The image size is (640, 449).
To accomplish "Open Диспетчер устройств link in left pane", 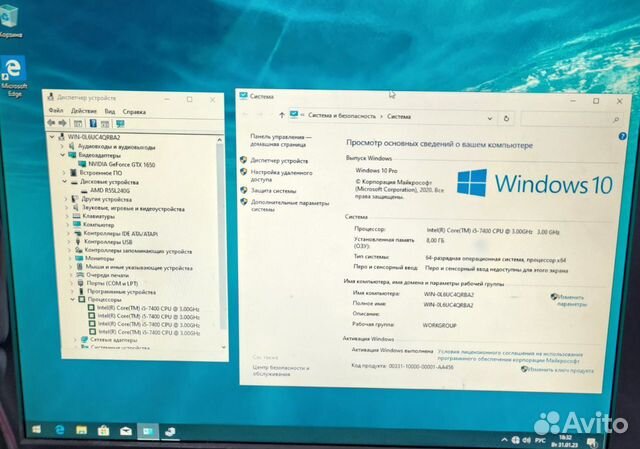I will [x=279, y=161].
